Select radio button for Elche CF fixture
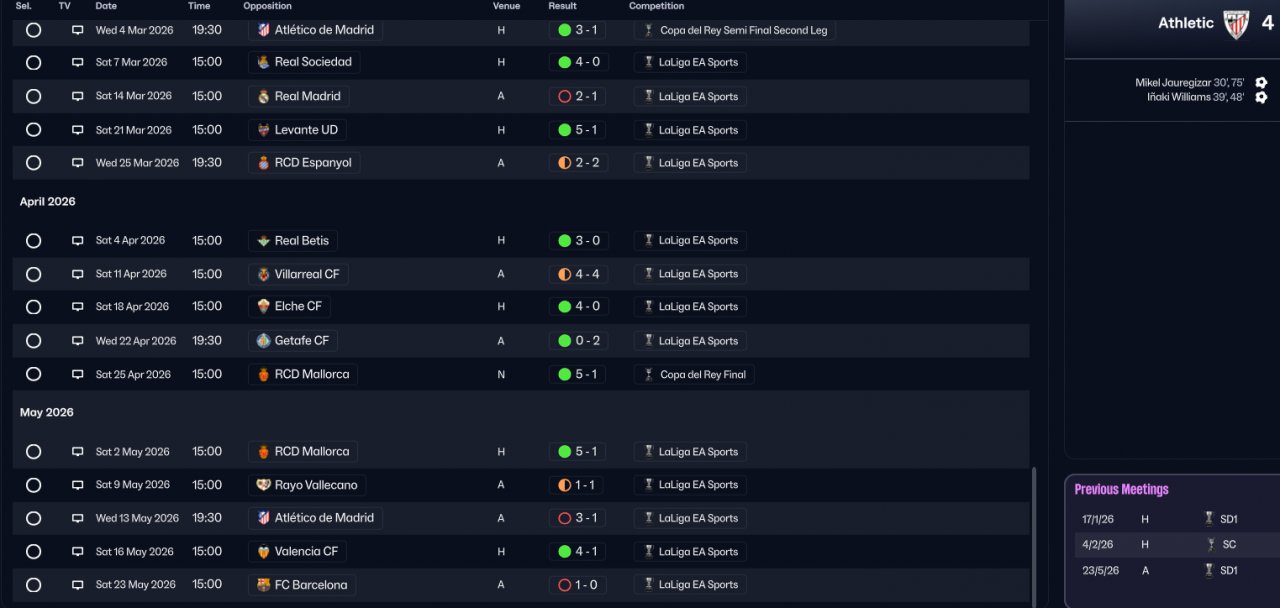This screenshot has height=608, width=1280. tap(33, 307)
